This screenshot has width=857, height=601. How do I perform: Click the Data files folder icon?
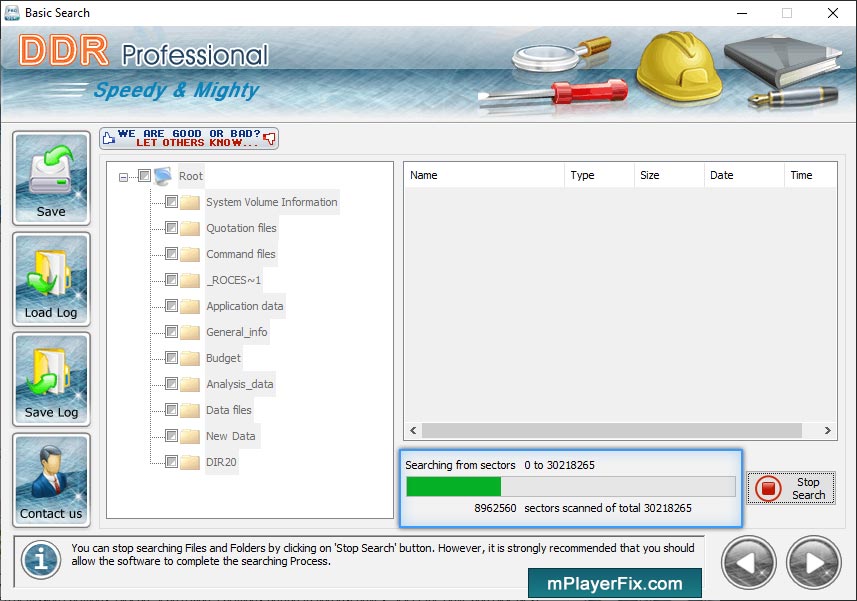tap(190, 410)
